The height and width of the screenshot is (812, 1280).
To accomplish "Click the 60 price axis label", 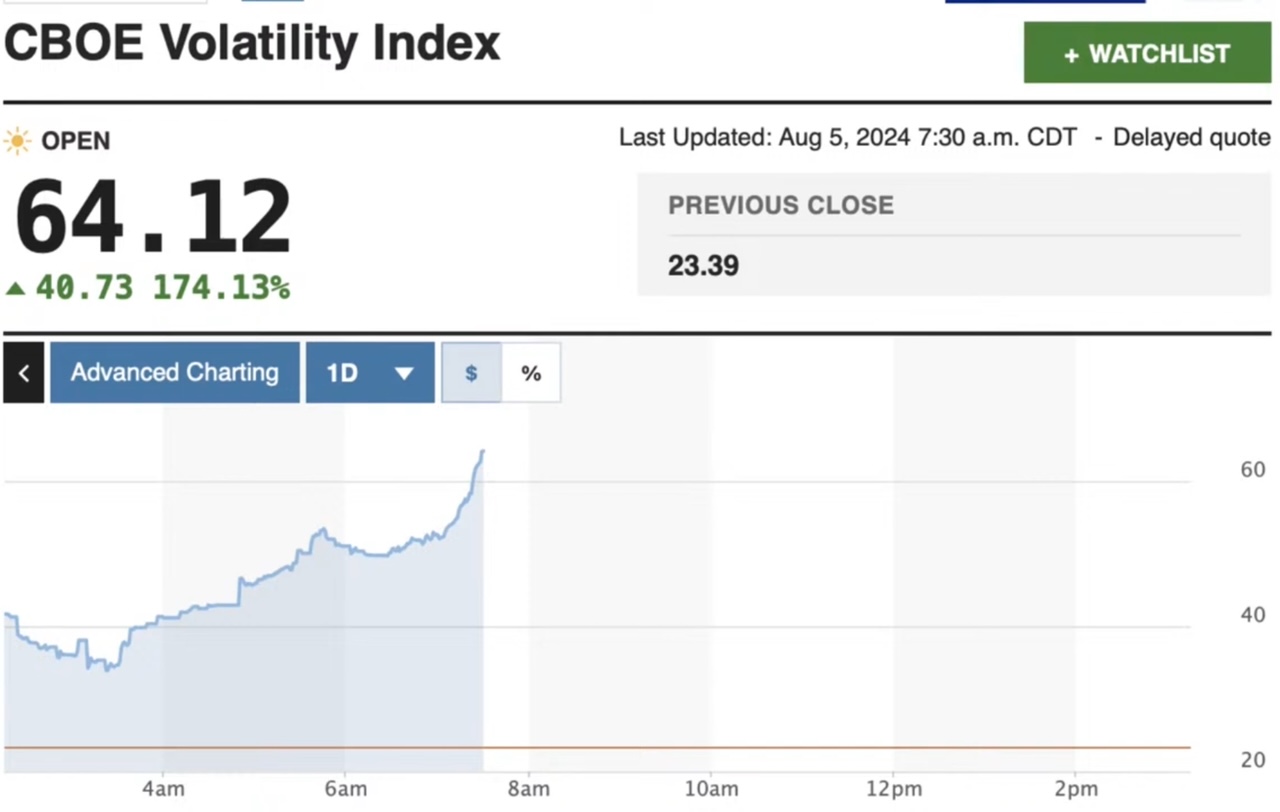I will pyautogui.click(x=1252, y=470).
